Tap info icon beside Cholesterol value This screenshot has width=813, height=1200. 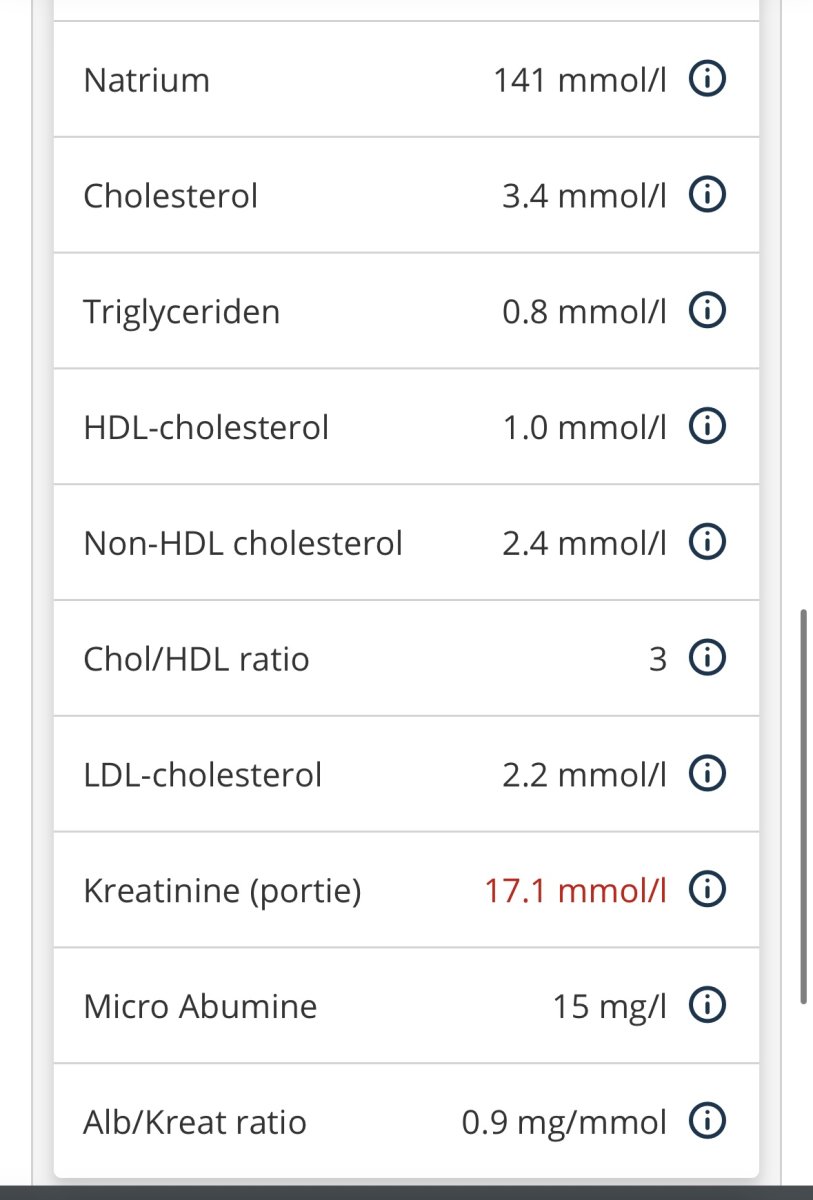click(x=707, y=196)
